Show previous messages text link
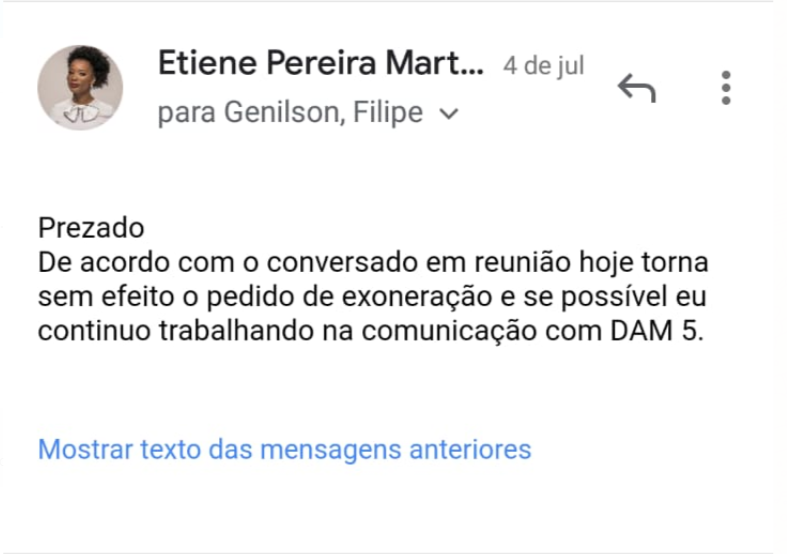787x554 pixels. pyautogui.click(x=285, y=449)
